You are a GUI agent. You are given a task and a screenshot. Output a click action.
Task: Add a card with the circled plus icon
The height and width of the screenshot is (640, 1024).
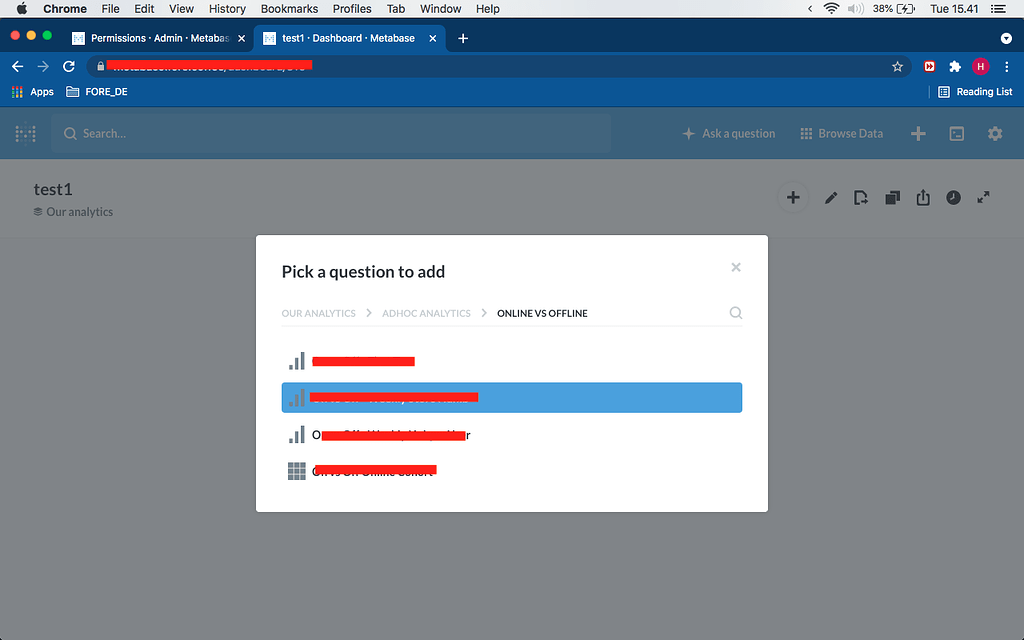pyautogui.click(x=793, y=197)
